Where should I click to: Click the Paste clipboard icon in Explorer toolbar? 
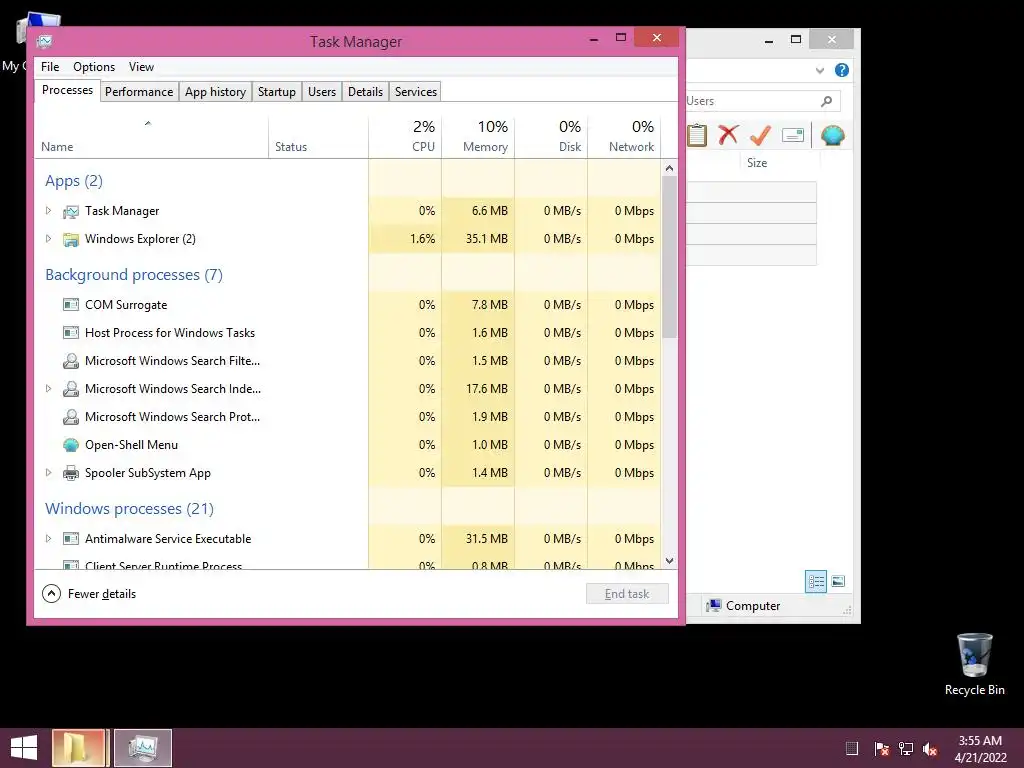[697, 135]
